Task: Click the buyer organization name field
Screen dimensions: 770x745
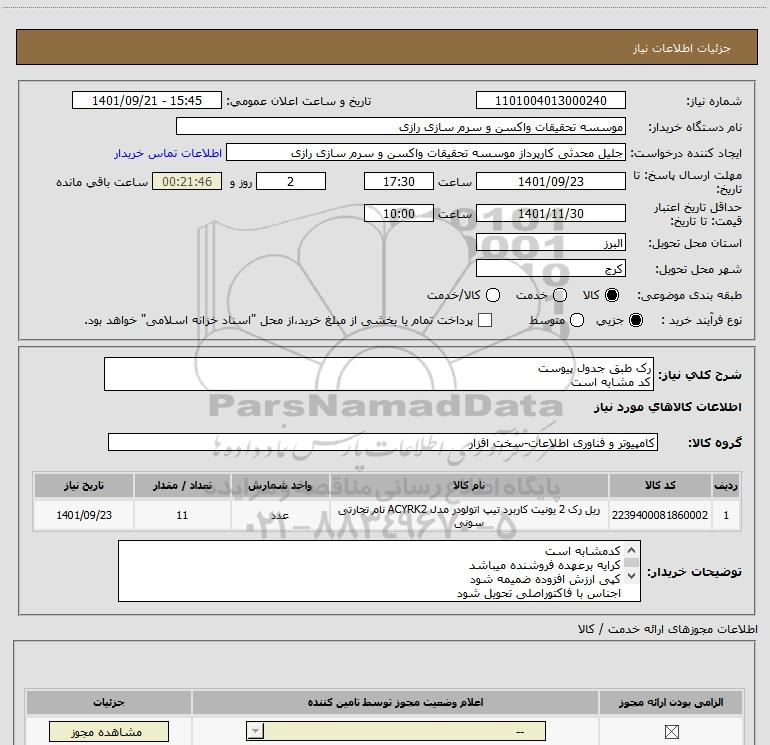Action: coord(401,126)
